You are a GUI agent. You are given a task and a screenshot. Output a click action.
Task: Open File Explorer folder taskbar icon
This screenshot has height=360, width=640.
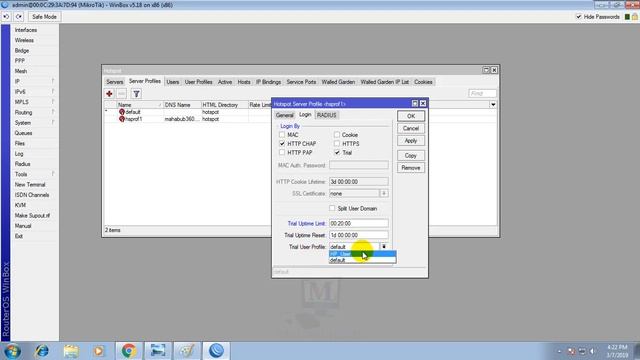tap(71, 351)
